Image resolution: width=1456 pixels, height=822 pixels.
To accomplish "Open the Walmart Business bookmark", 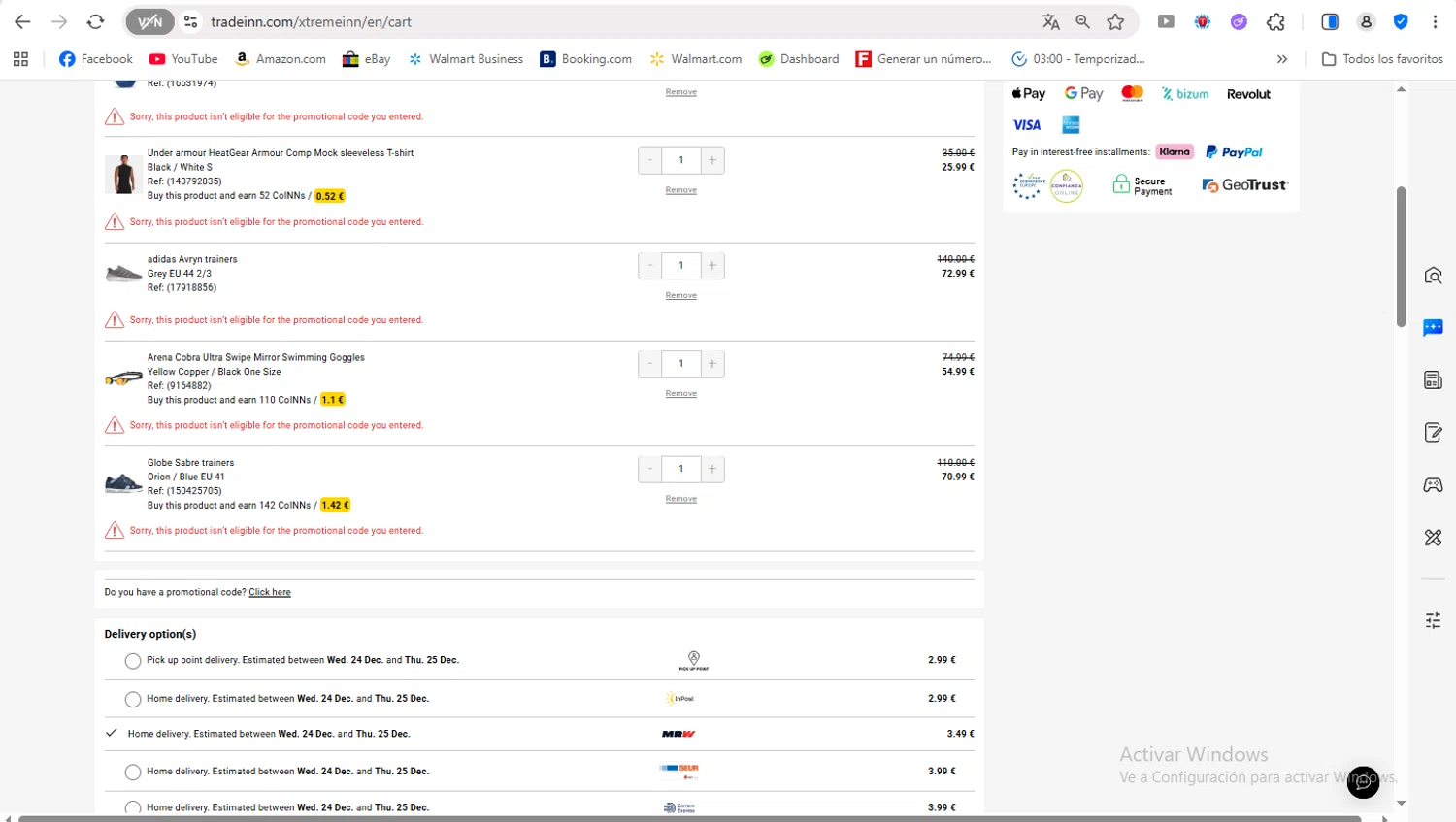I will point(465,59).
